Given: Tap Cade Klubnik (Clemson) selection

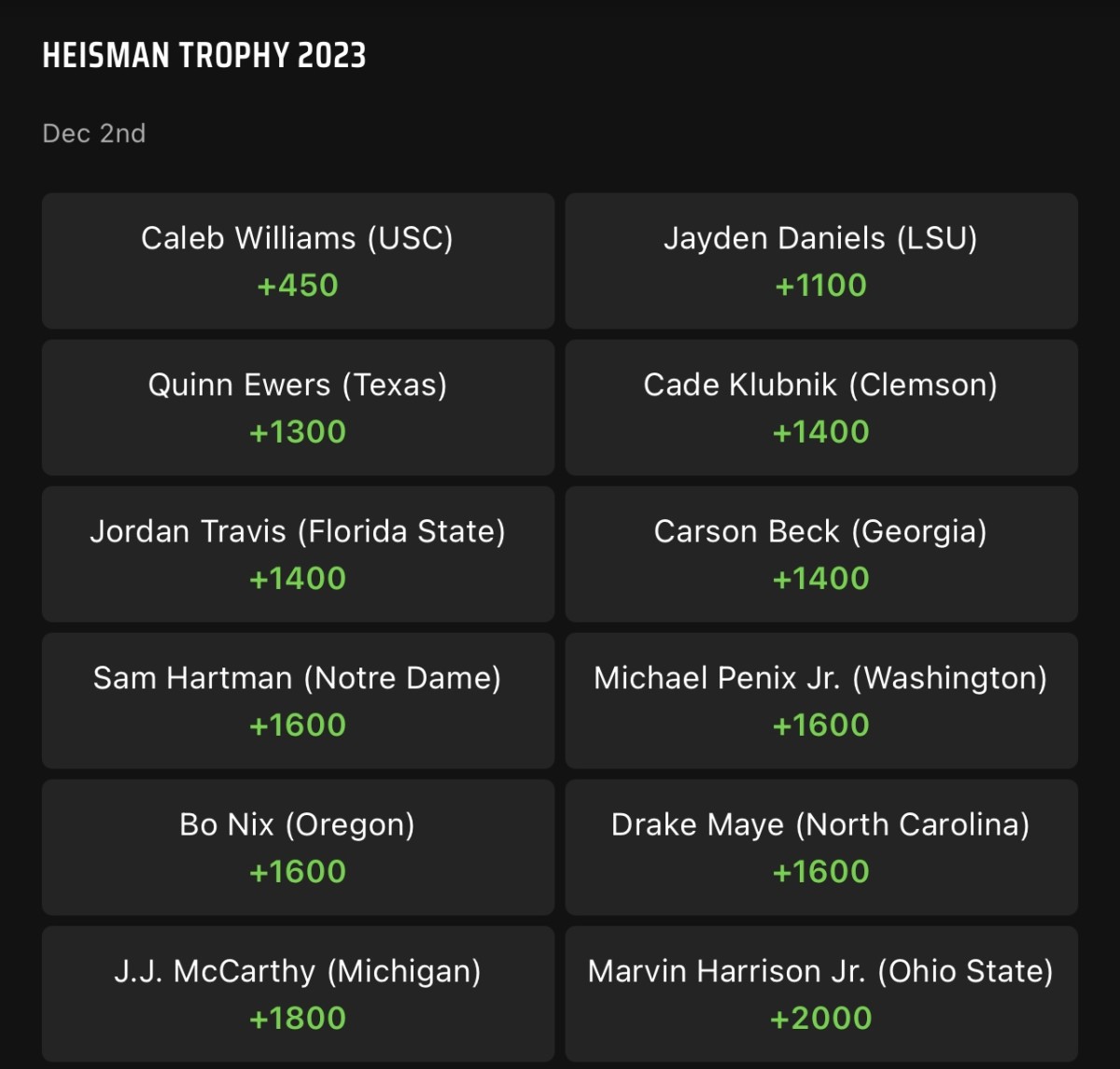Looking at the screenshot, I should [x=820, y=407].
